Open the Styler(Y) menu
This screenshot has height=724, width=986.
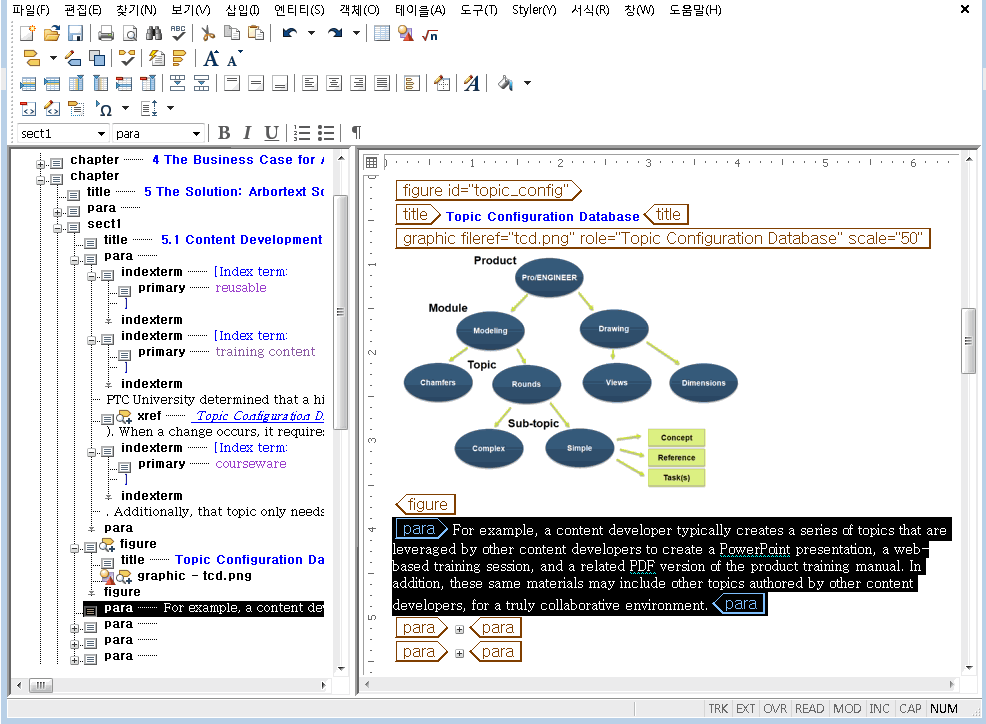tap(534, 9)
